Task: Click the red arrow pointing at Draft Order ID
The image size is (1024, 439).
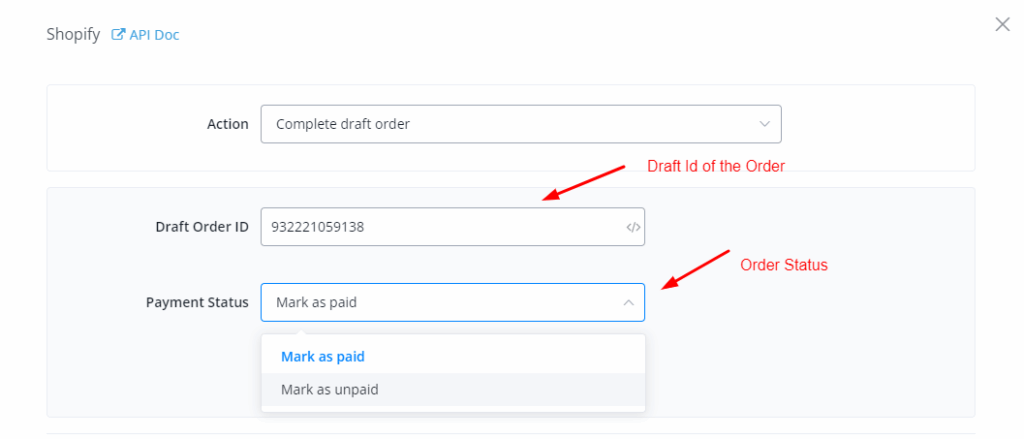Action: [583, 183]
